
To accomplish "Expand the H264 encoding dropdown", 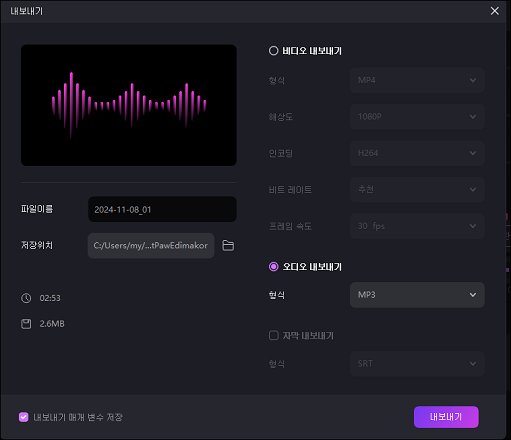I will pyautogui.click(x=417, y=153).
